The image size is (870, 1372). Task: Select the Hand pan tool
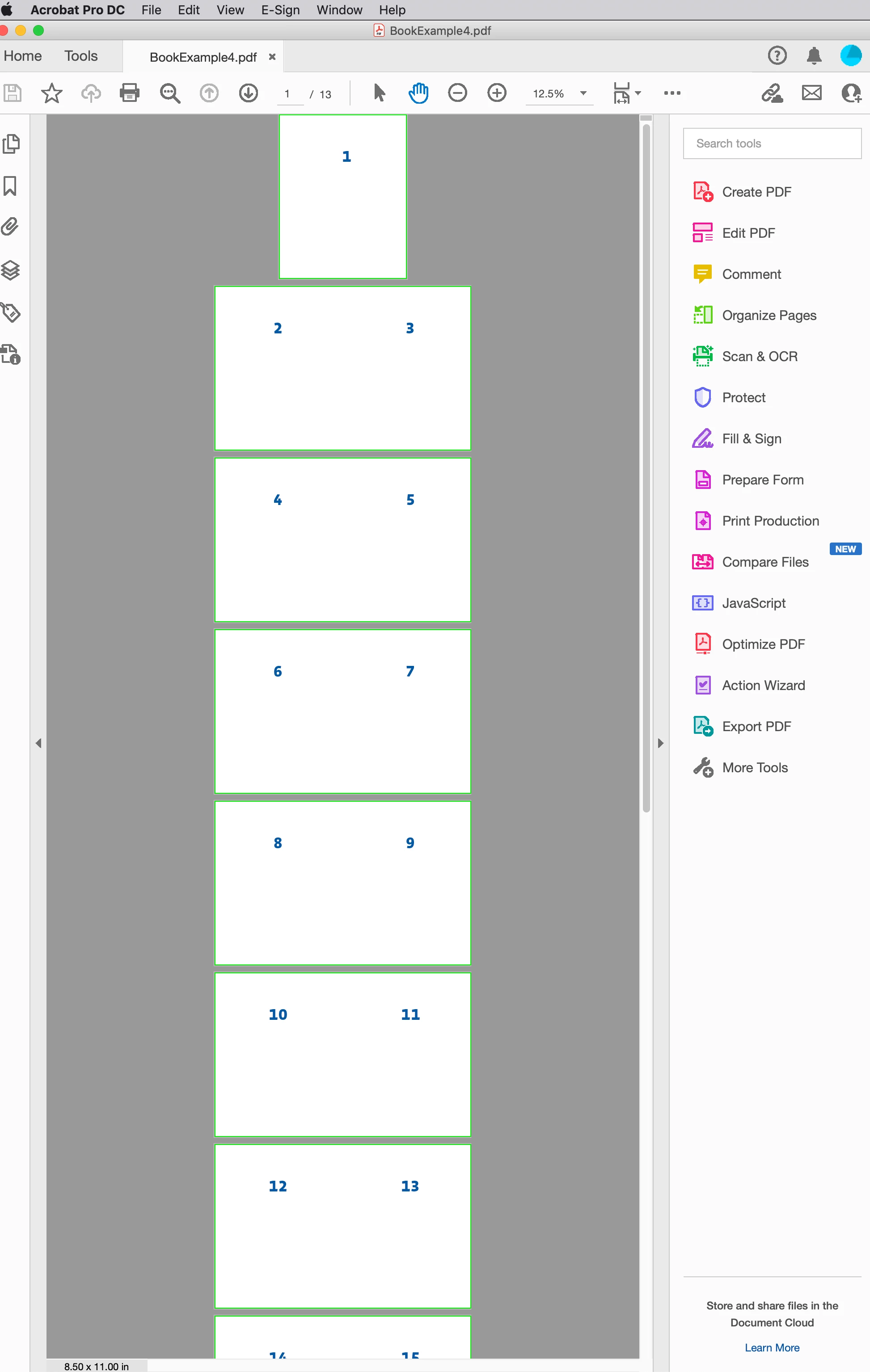pyautogui.click(x=418, y=93)
